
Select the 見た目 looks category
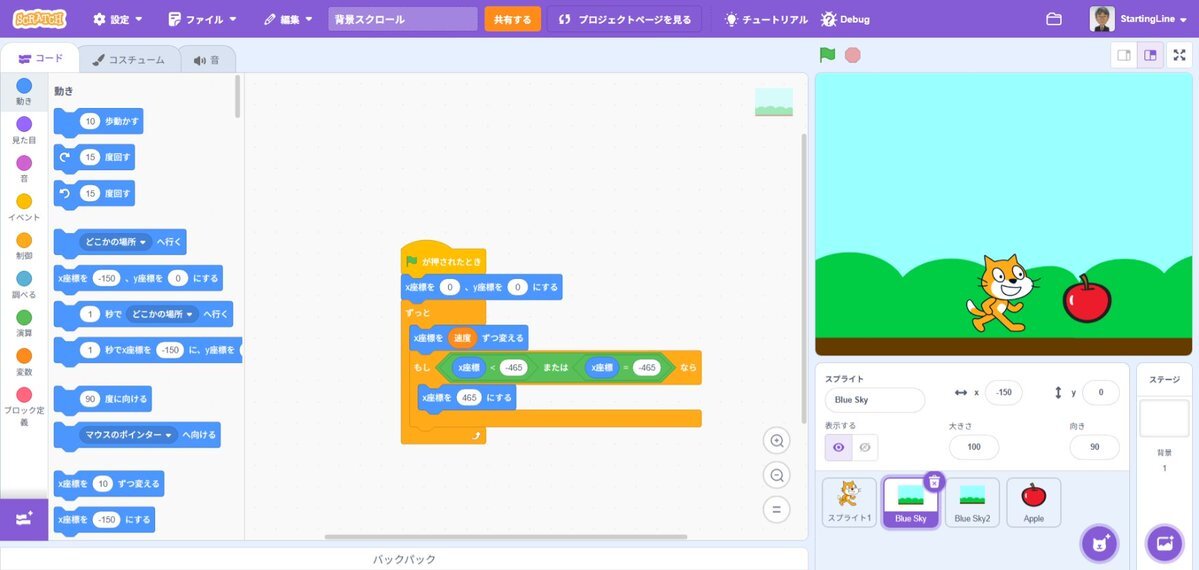point(24,131)
